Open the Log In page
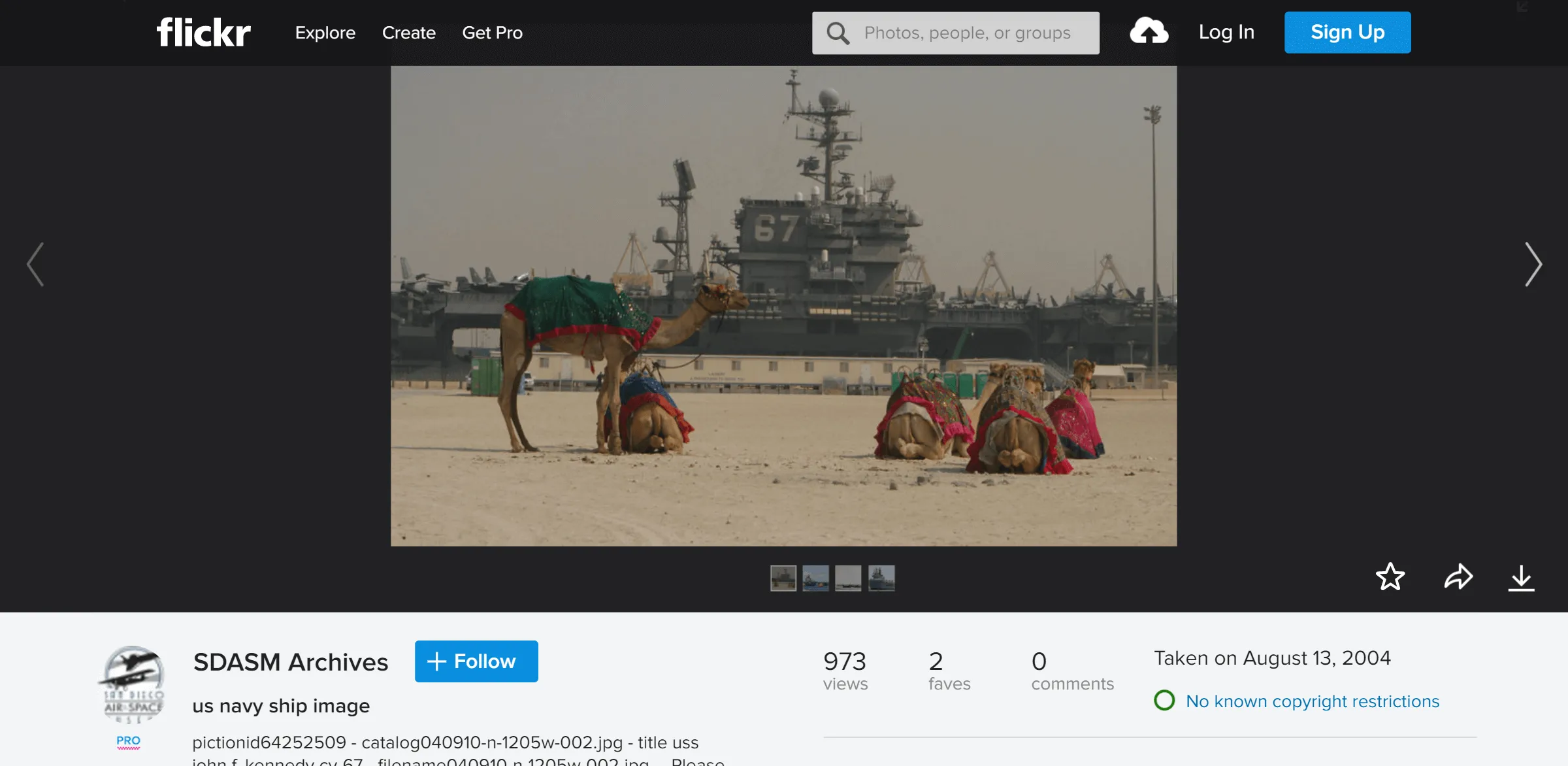Screen dimensions: 1568x766 [1226, 32]
